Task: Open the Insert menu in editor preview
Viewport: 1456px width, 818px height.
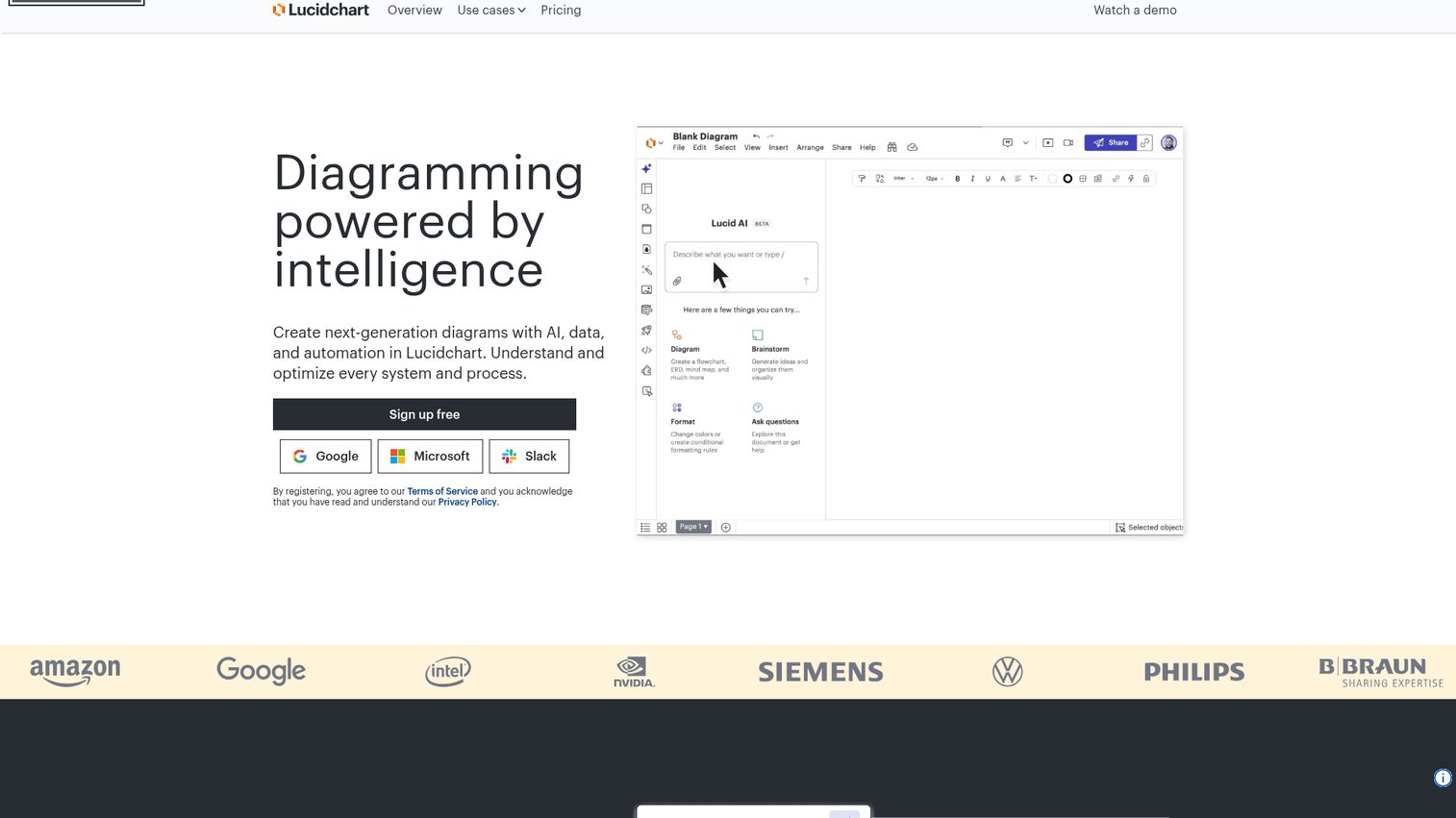Action: [778, 148]
